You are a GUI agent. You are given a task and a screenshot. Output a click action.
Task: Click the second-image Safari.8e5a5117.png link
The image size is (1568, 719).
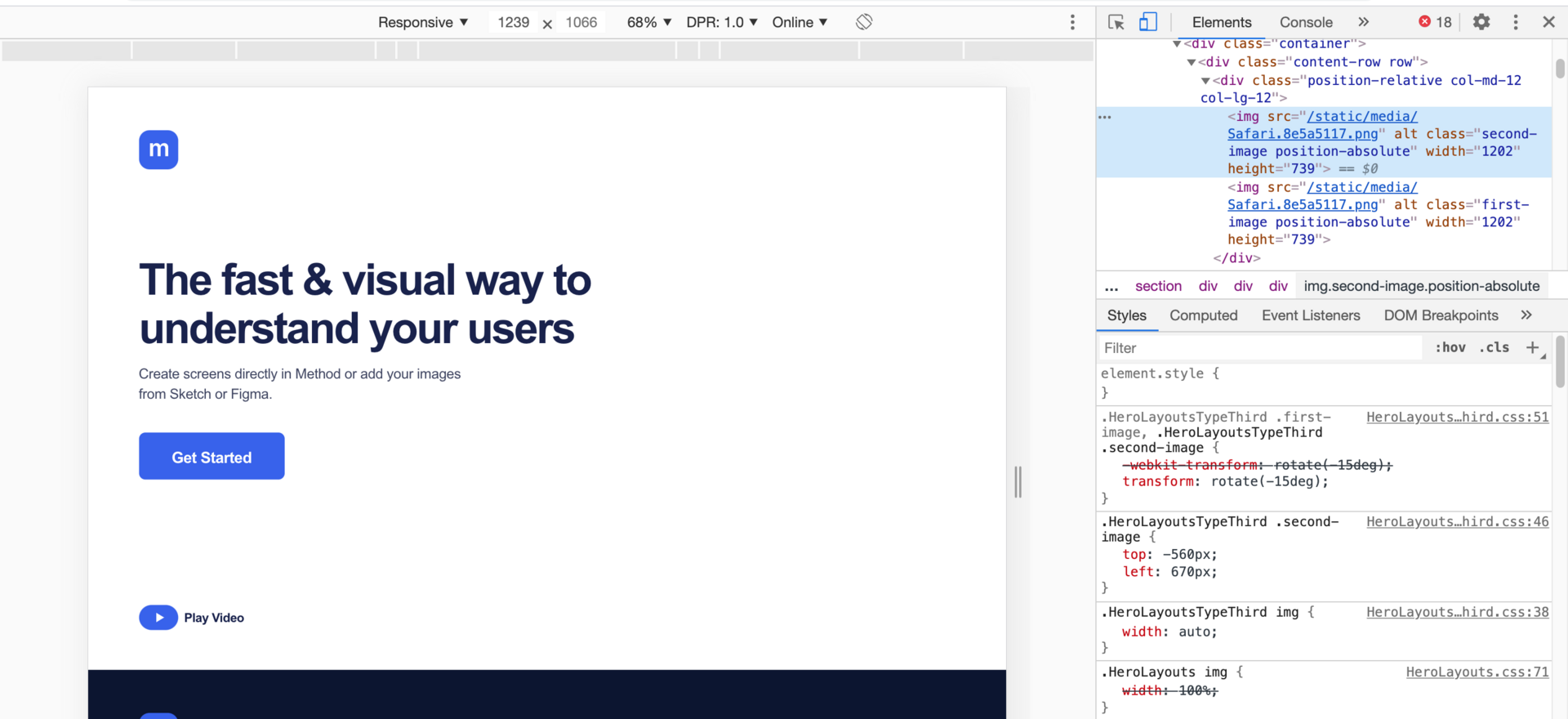[1321, 125]
